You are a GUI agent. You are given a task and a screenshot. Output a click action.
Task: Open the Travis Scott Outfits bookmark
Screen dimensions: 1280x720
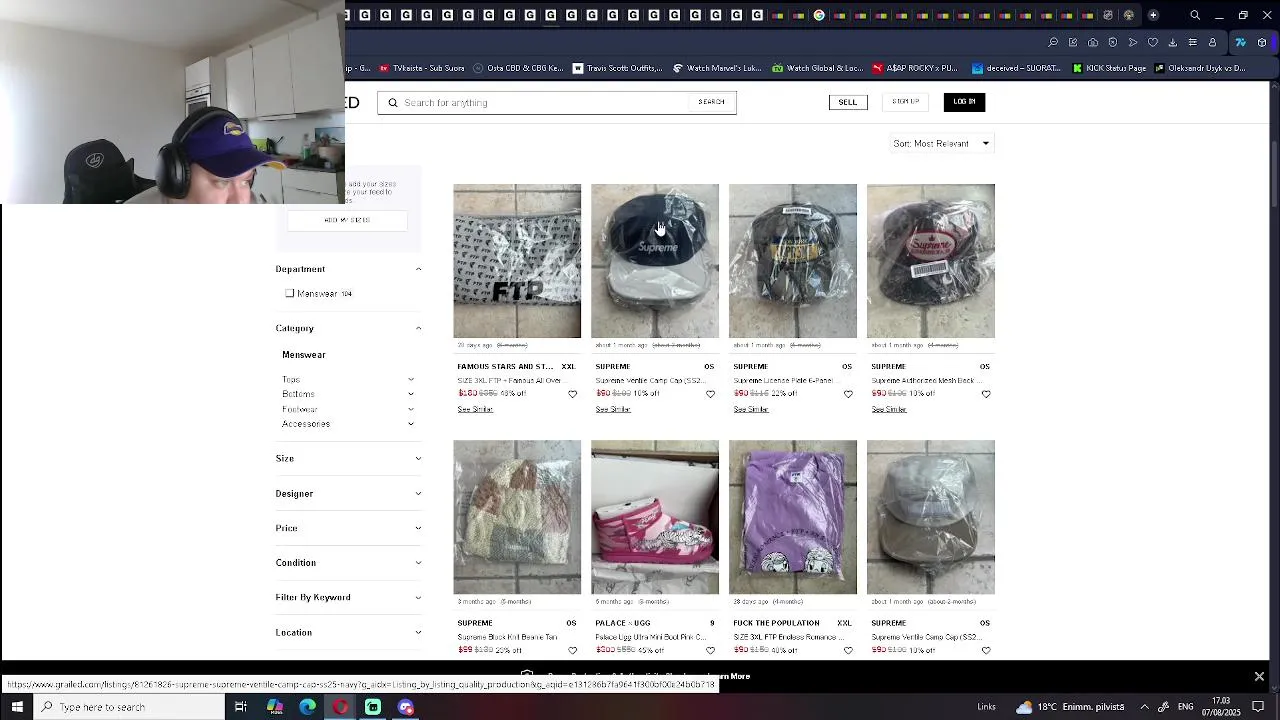(617, 68)
